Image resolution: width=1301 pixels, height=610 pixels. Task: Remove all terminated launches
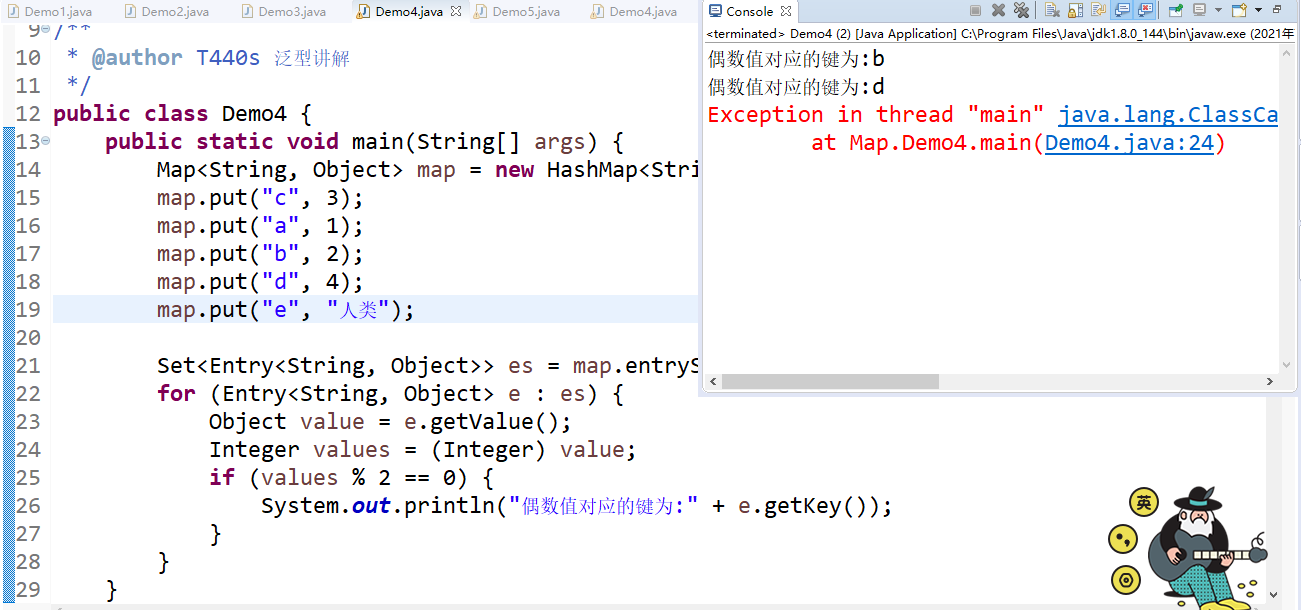coord(1021,10)
